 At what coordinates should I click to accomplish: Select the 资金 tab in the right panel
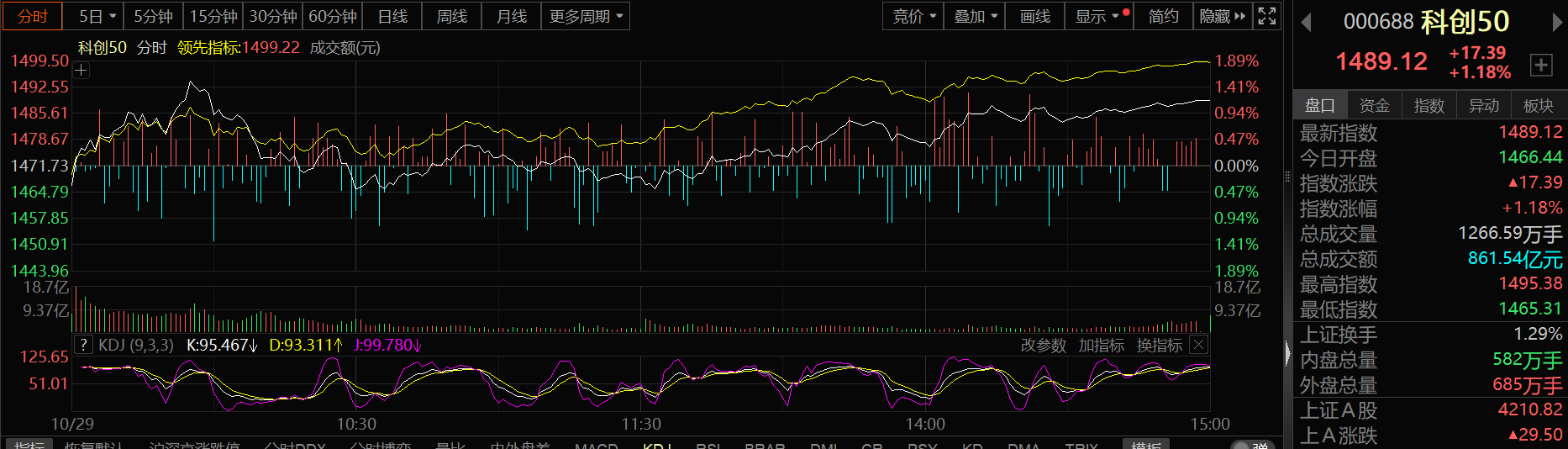pos(1374,105)
